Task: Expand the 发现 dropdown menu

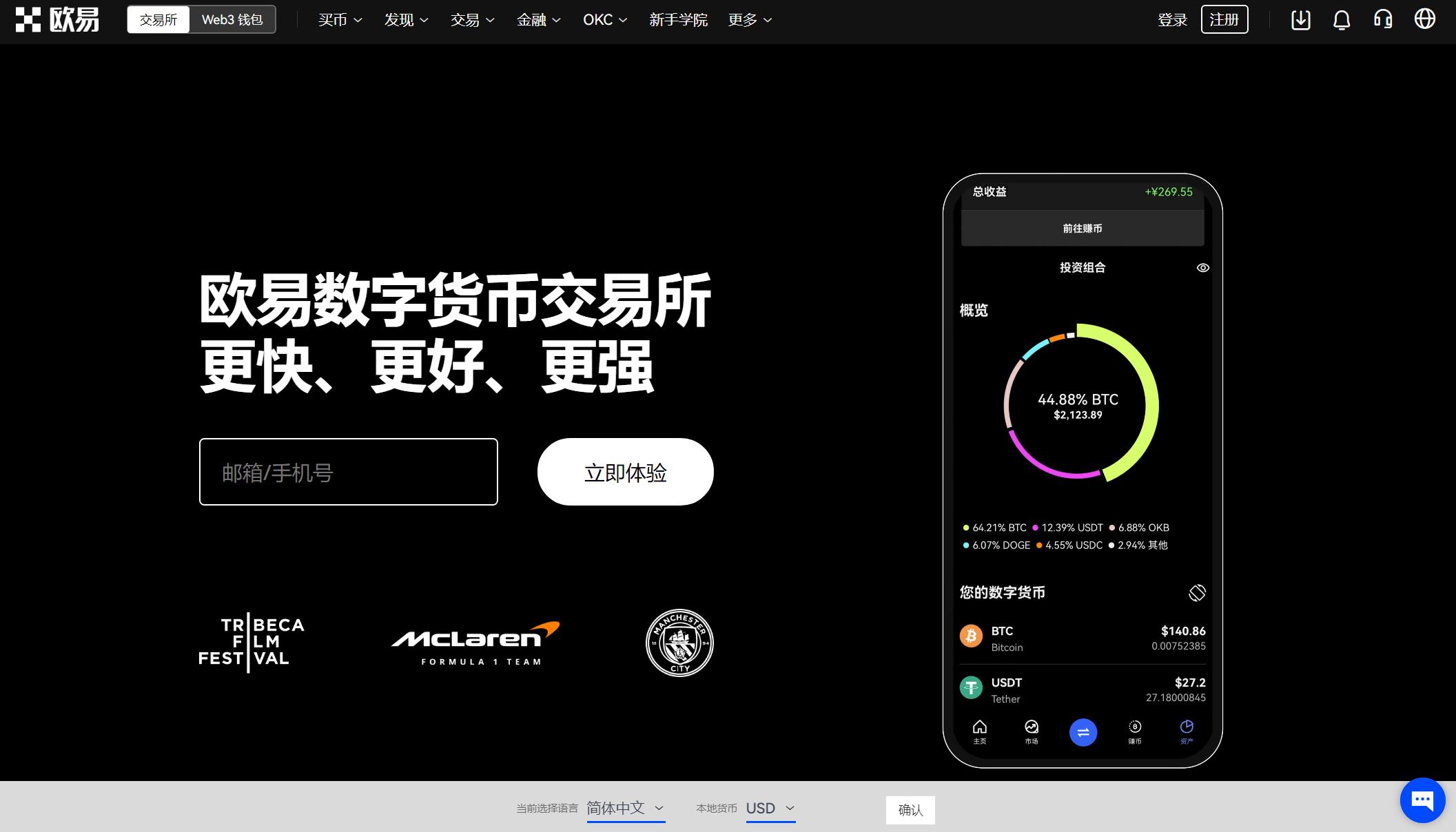Action: (x=403, y=20)
